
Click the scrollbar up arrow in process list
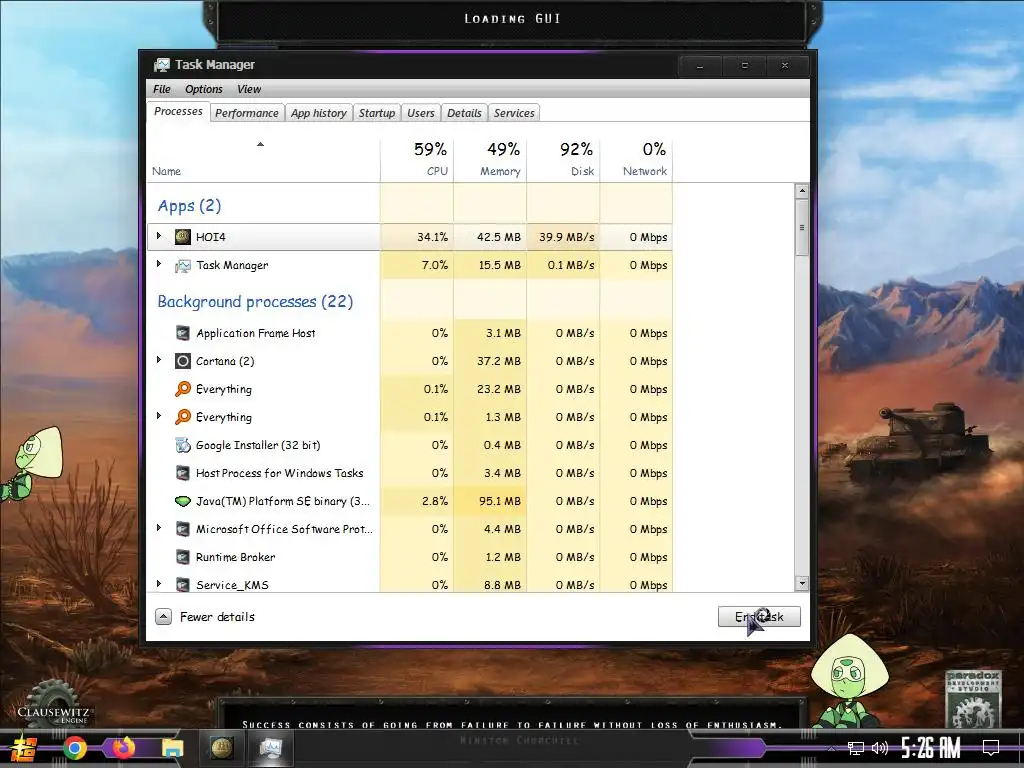point(801,191)
